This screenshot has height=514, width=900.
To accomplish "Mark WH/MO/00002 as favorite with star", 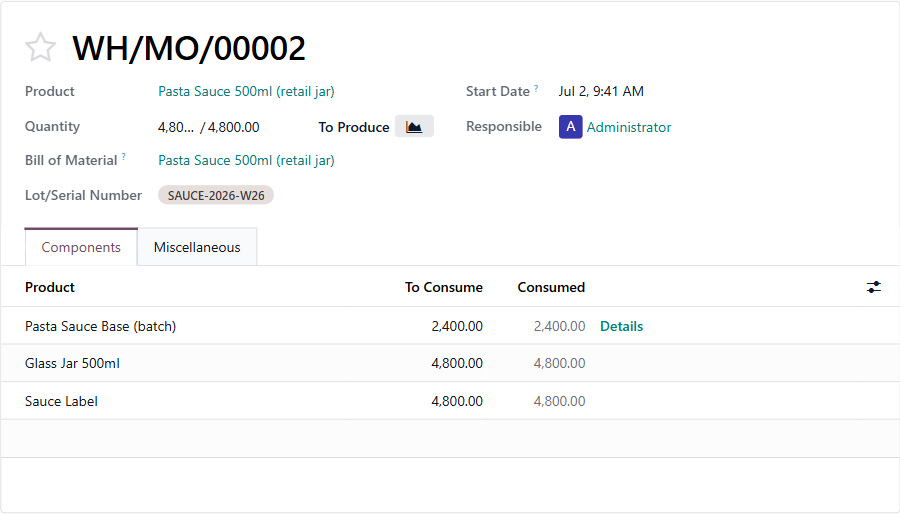I will 40,48.
